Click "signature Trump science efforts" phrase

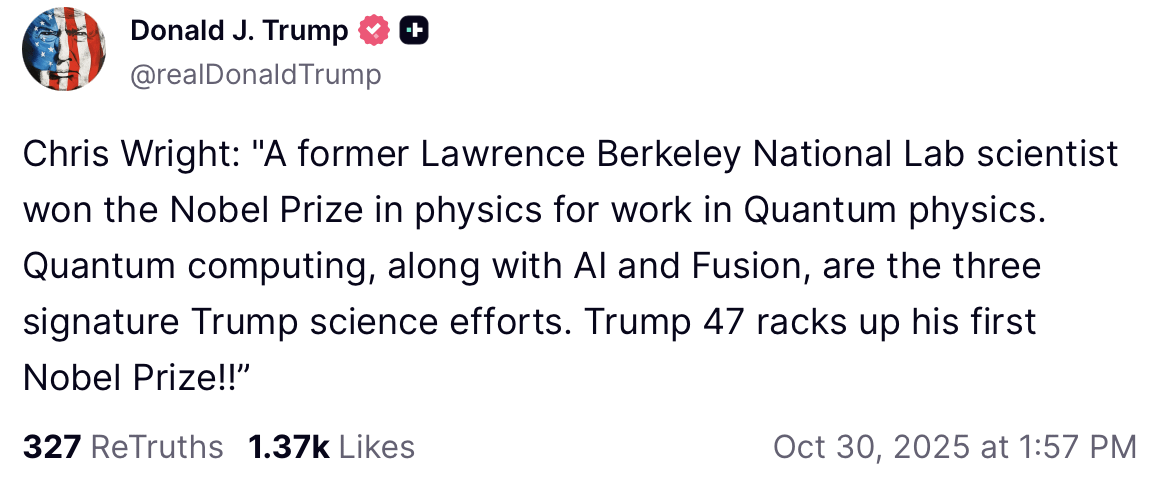(x=295, y=322)
